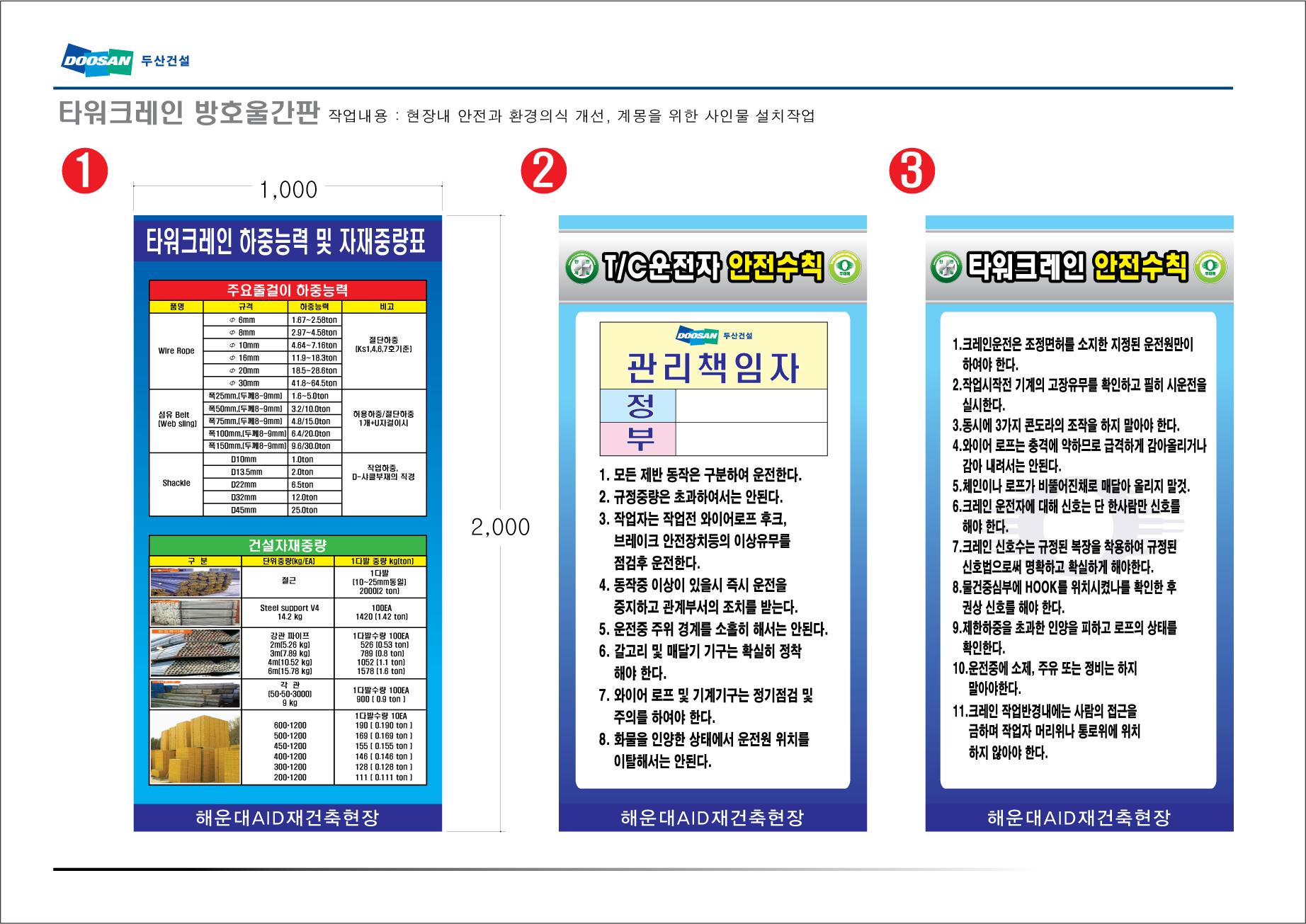The height and width of the screenshot is (924, 1306).
Task: Click the 섬유 Belt (Web sling) row label
Action: 176,420
